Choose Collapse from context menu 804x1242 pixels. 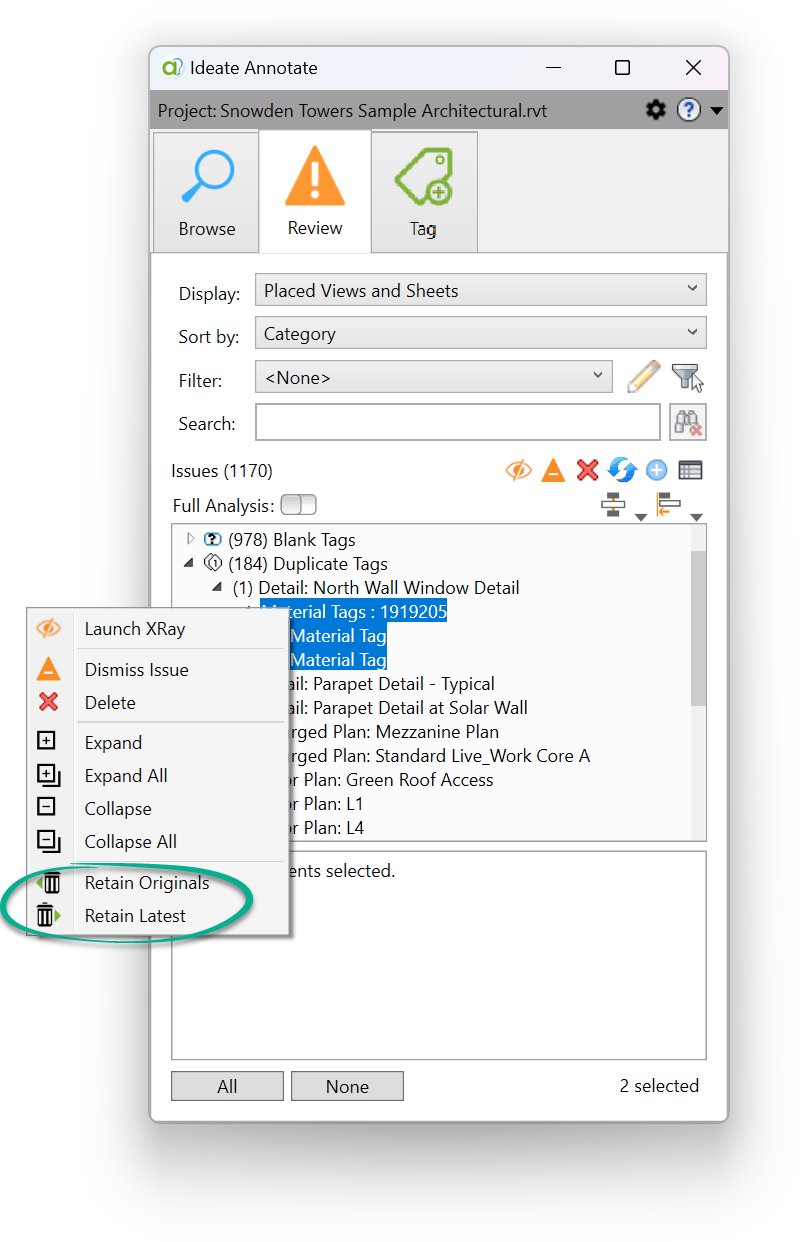[x=159, y=808]
